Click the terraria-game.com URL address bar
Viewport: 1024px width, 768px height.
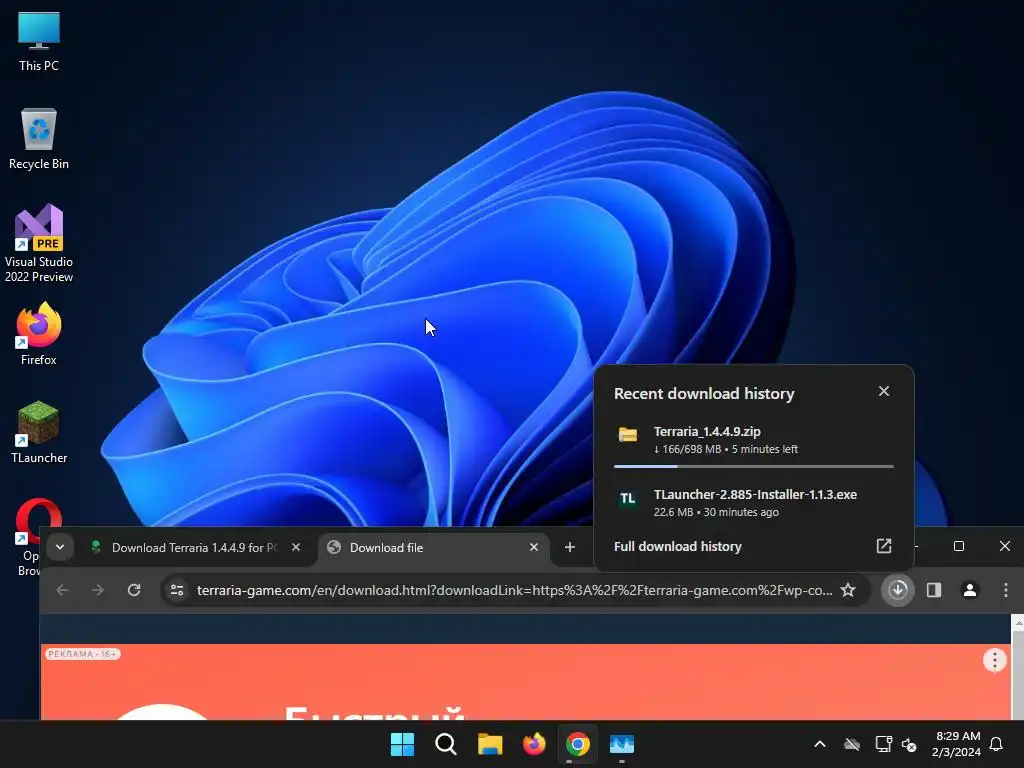click(x=515, y=590)
